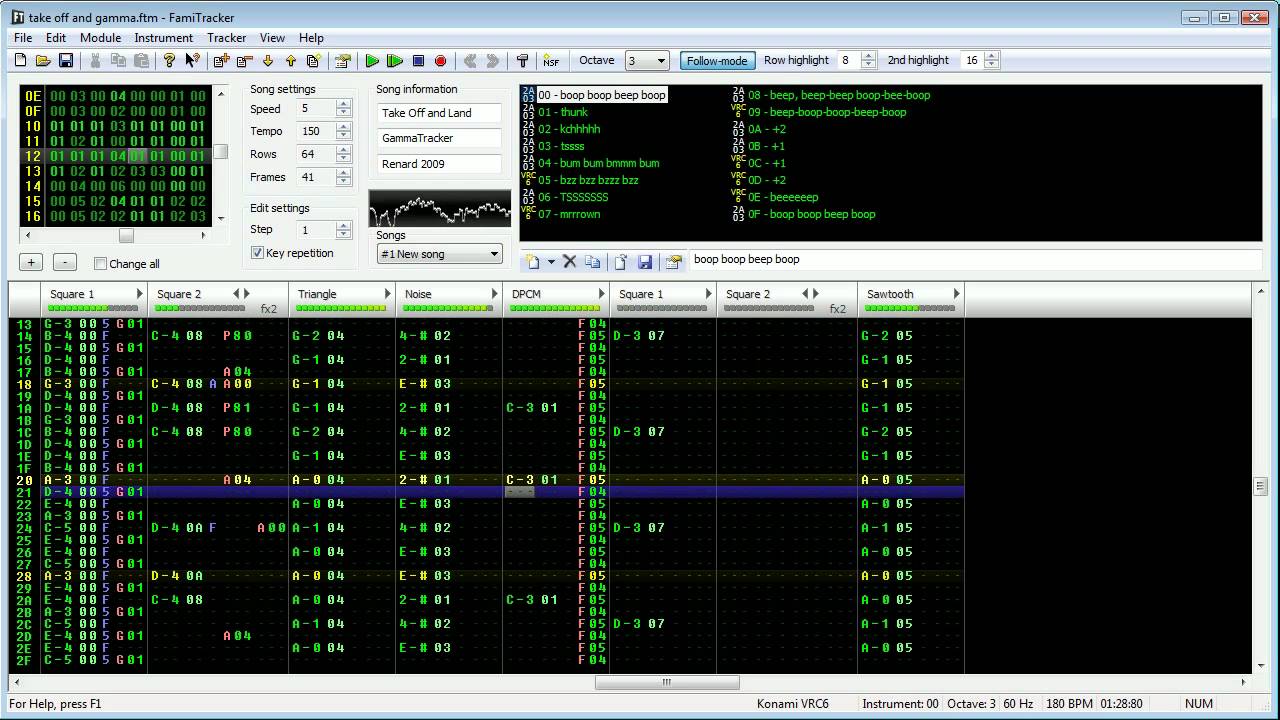Click the minus button under frame editor
Image resolution: width=1280 pixels, height=720 pixels.
pyautogui.click(x=64, y=263)
